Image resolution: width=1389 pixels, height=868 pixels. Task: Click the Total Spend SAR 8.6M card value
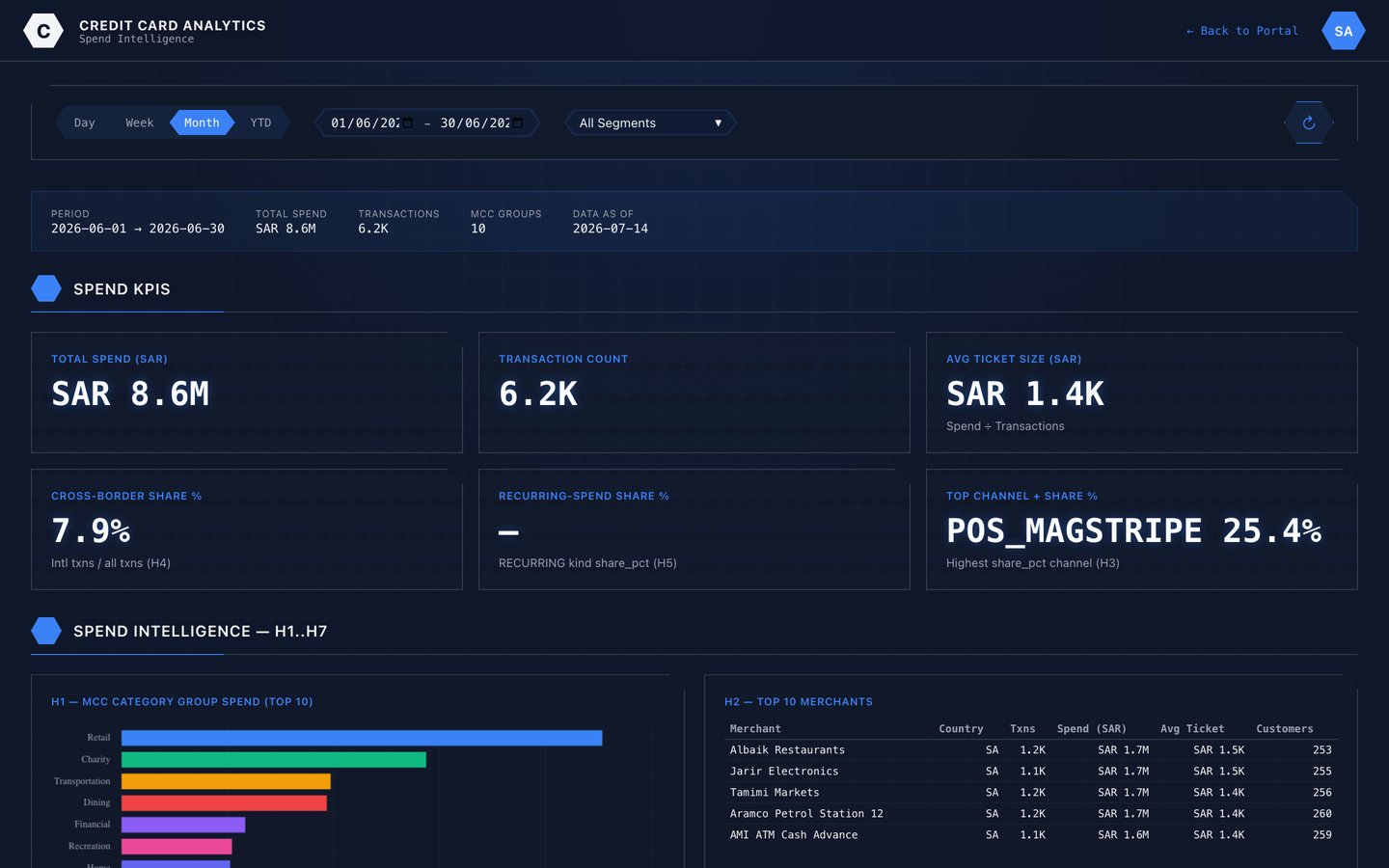pyautogui.click(x=130, y=393)
